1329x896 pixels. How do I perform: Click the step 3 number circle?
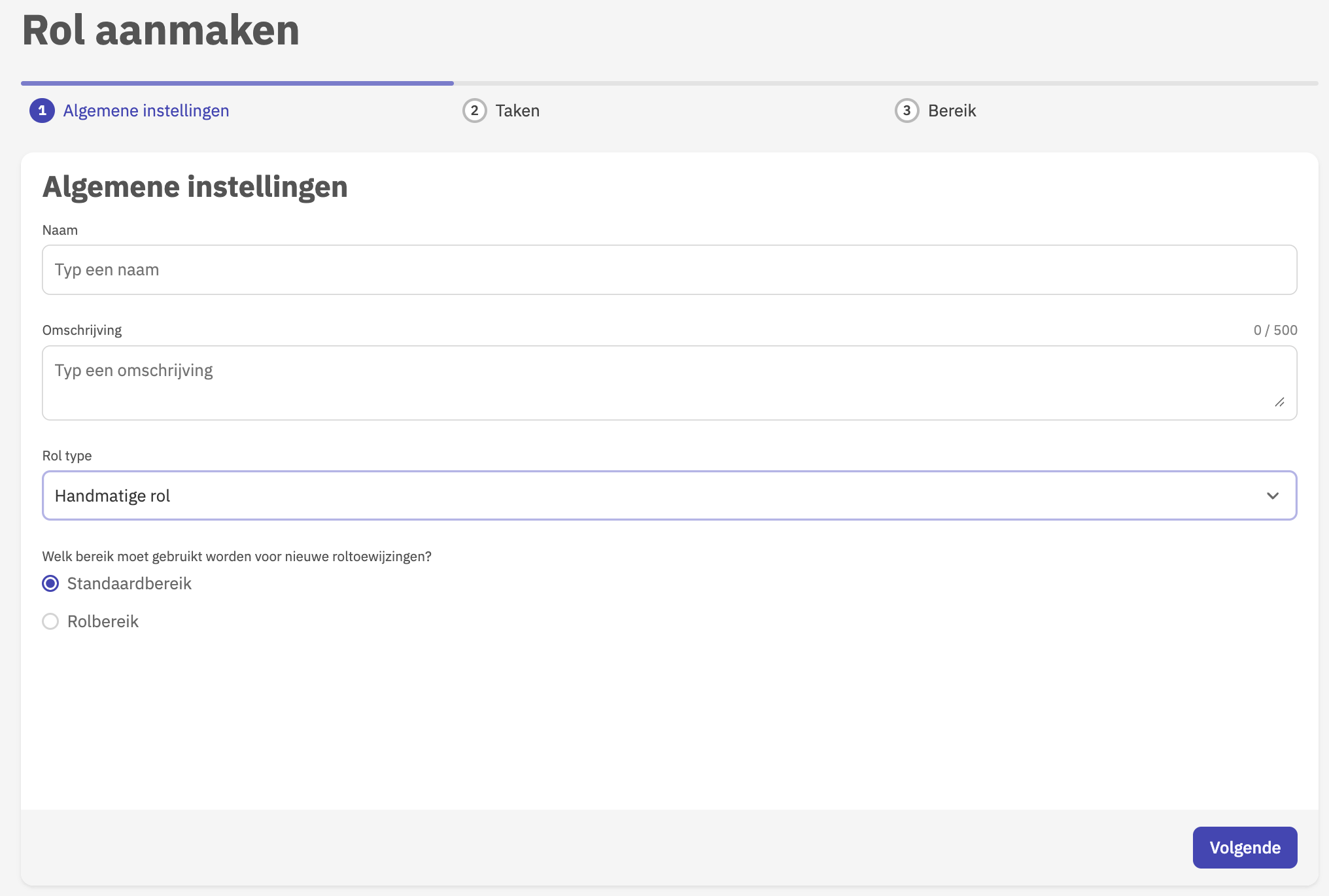point(906,111)
